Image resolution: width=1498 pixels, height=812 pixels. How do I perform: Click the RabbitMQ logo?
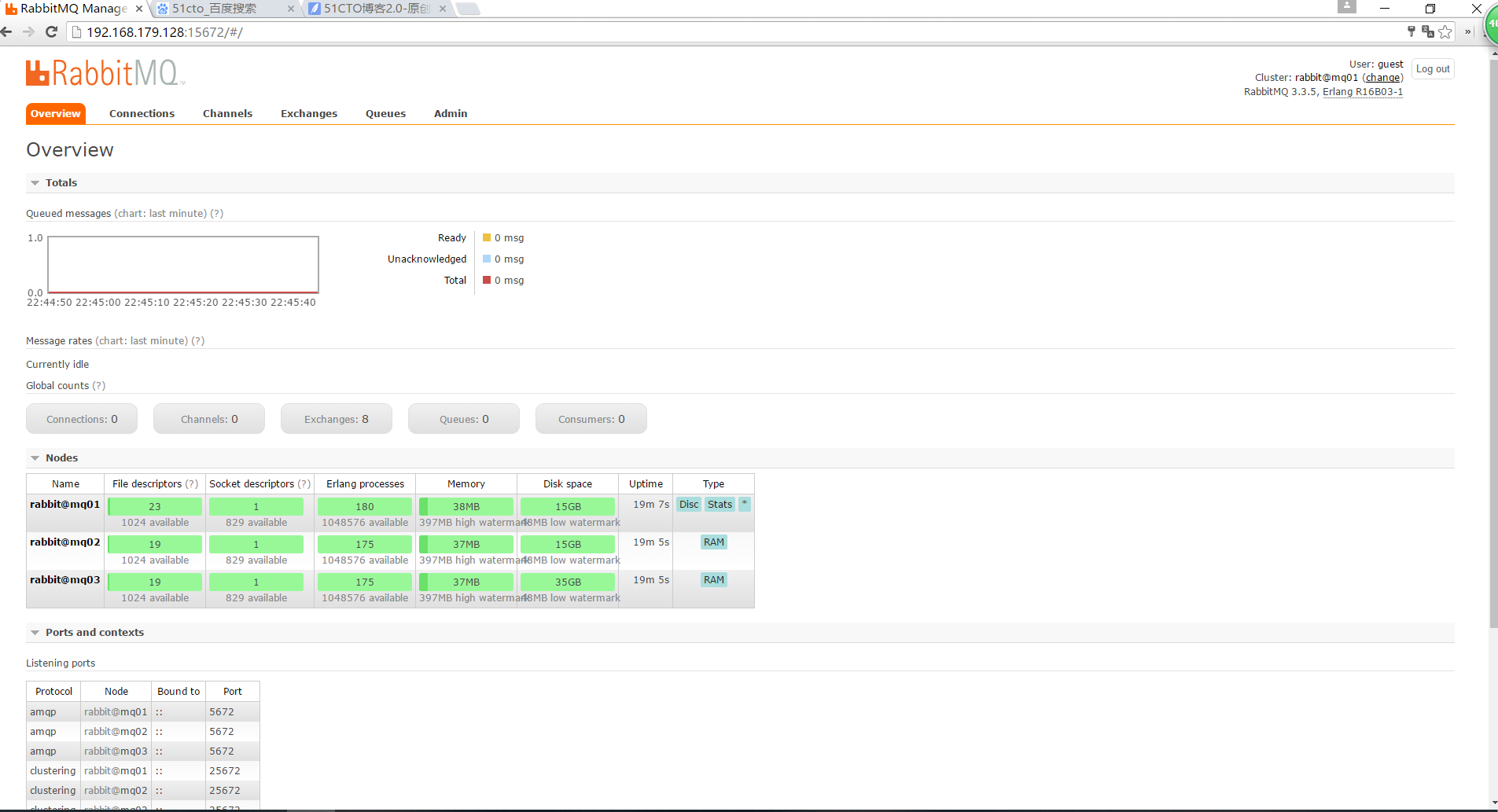[x=105, y=73]
